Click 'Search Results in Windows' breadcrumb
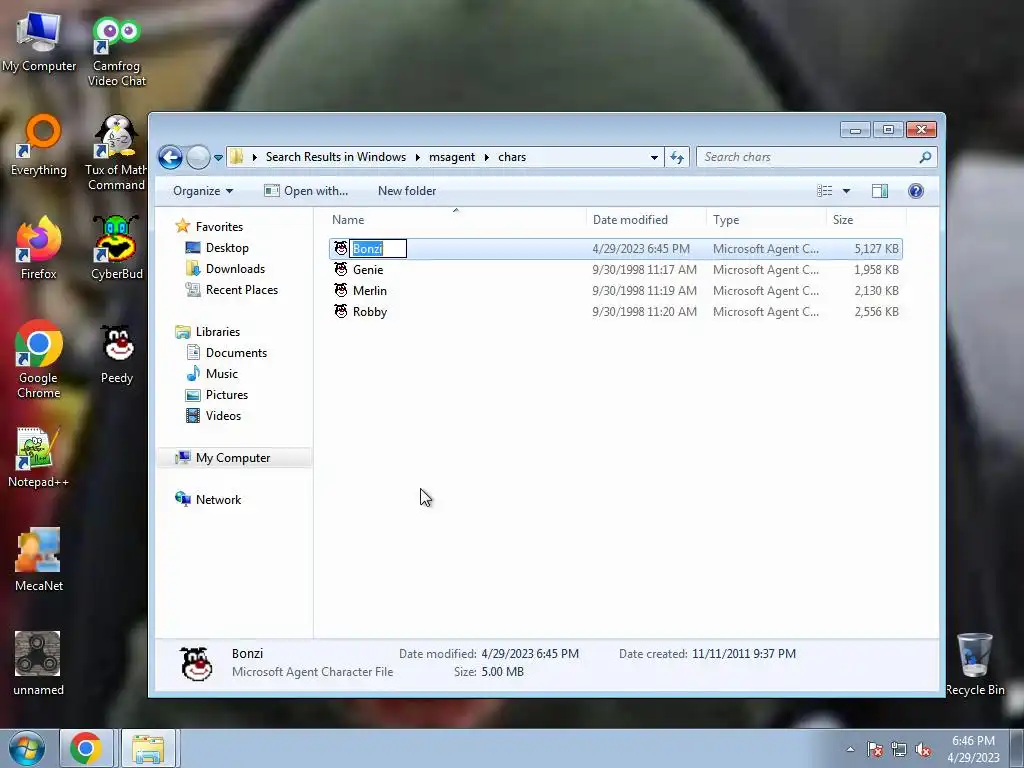The width and height of the screenshot is (1024, 768). (x=336, y=157)
